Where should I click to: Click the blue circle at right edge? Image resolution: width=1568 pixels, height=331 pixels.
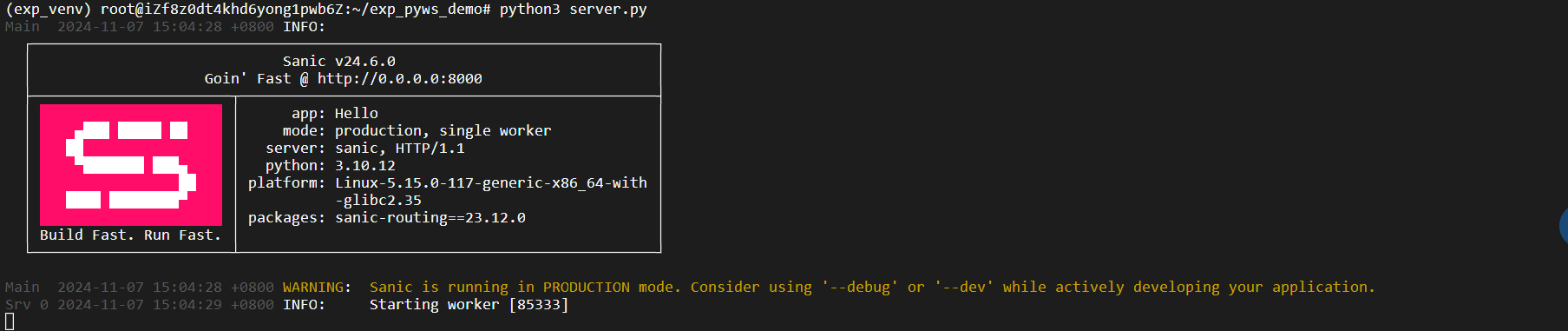1564,226
